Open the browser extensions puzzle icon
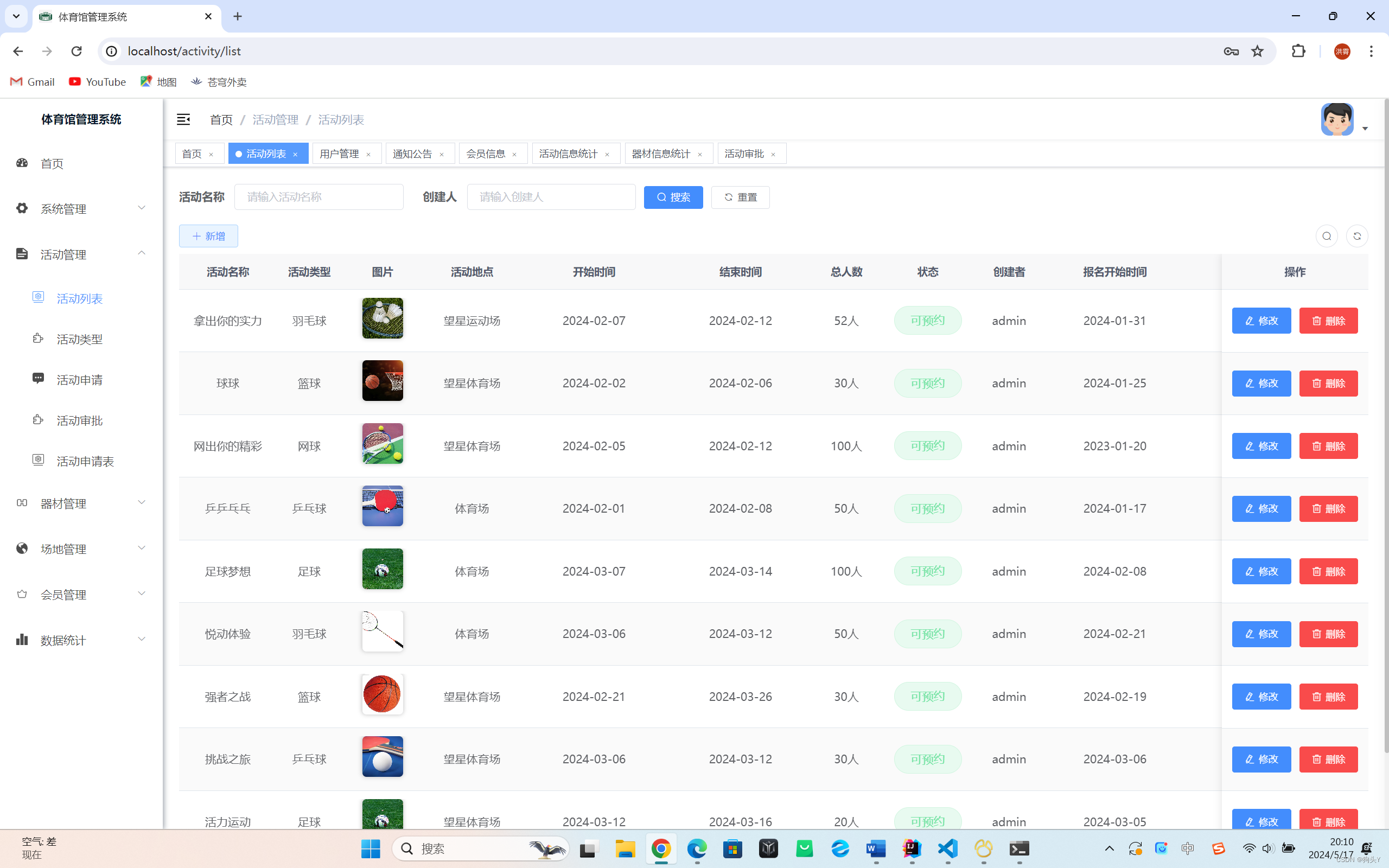 pos(1298,51)
